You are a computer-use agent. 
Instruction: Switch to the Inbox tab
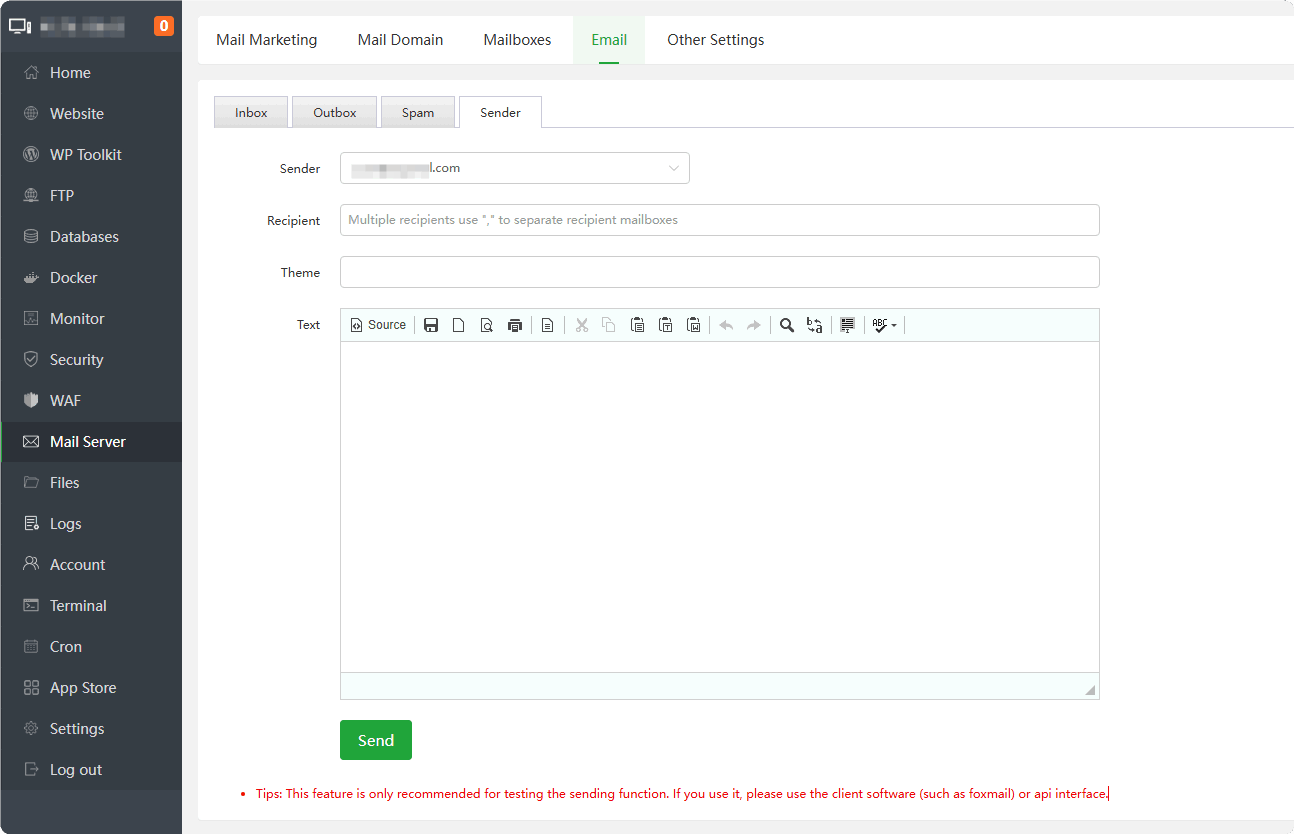[251, 113]
